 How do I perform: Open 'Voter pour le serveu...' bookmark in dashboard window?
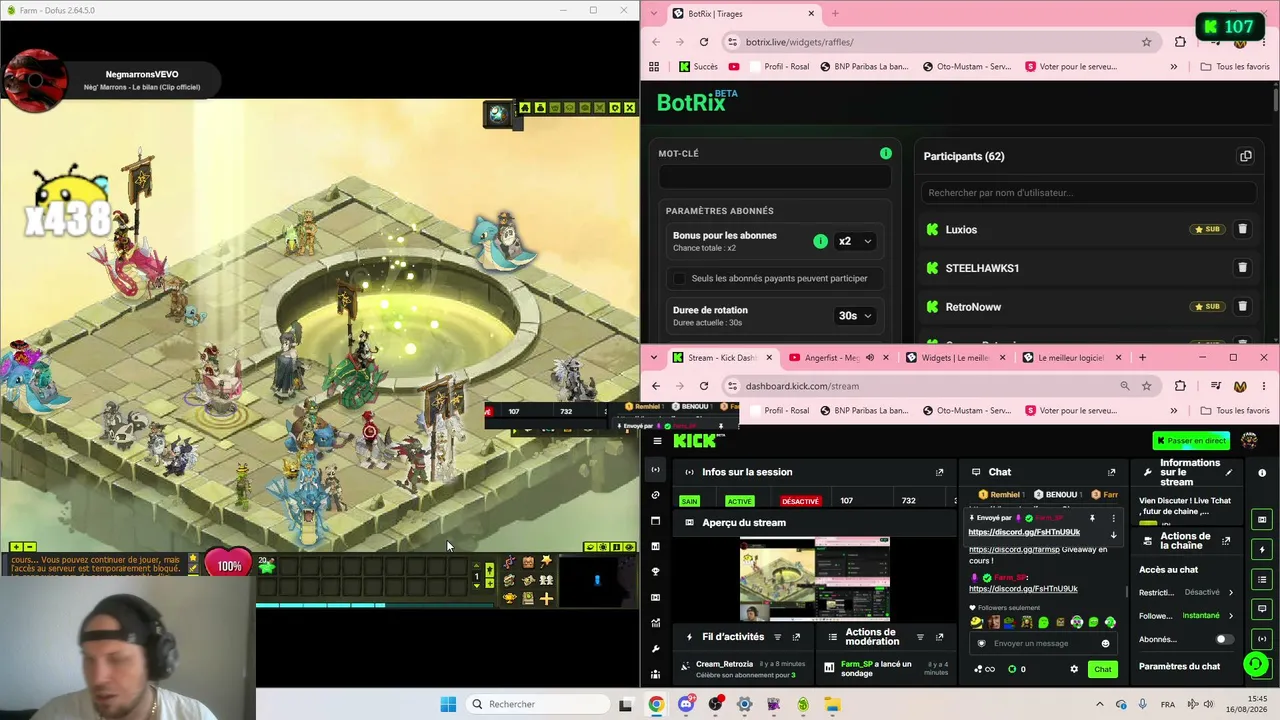[1071, 410]
